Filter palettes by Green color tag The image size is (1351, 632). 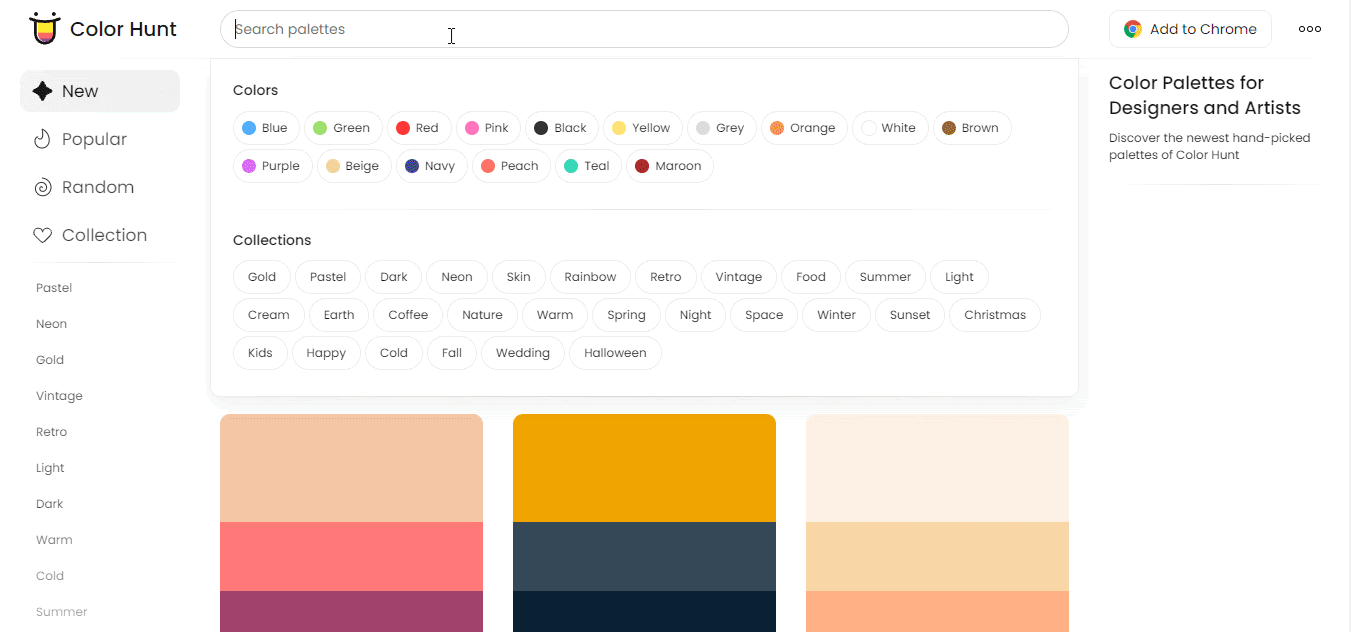pyautogui.click(x=343, y=128)
